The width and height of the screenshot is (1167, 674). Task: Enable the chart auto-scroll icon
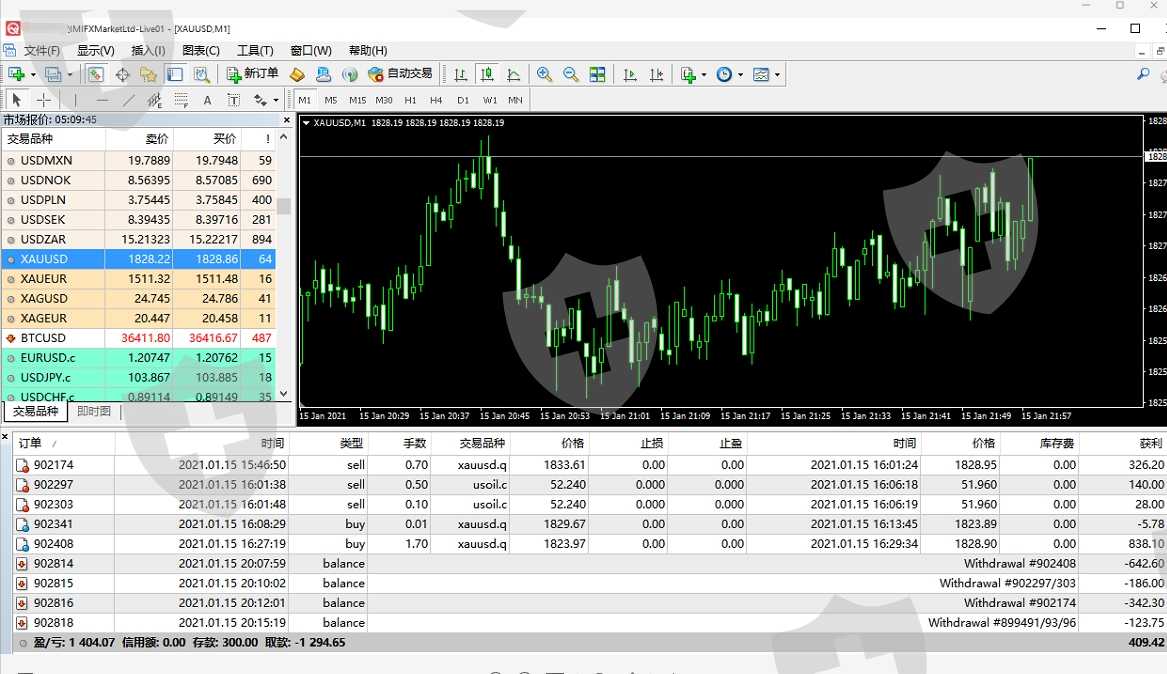[630, 74]
